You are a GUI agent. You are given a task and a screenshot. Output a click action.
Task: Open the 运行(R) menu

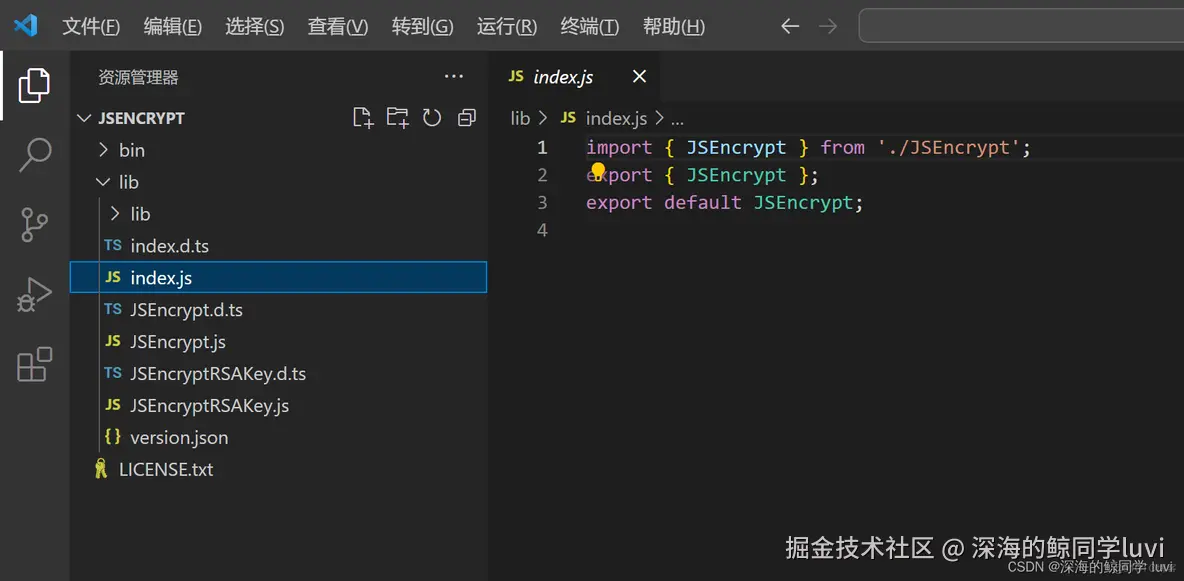click(507, 27)
